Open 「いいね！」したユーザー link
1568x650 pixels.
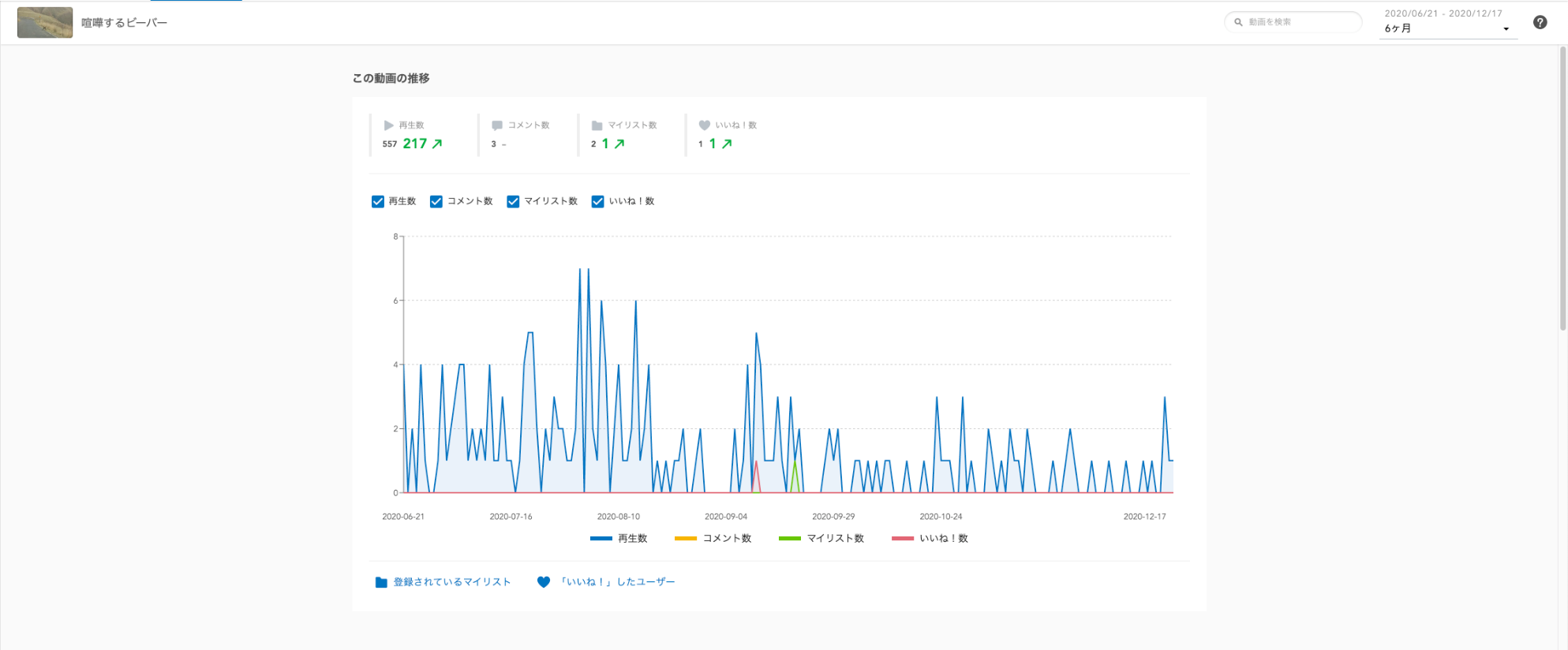point(617,582)
